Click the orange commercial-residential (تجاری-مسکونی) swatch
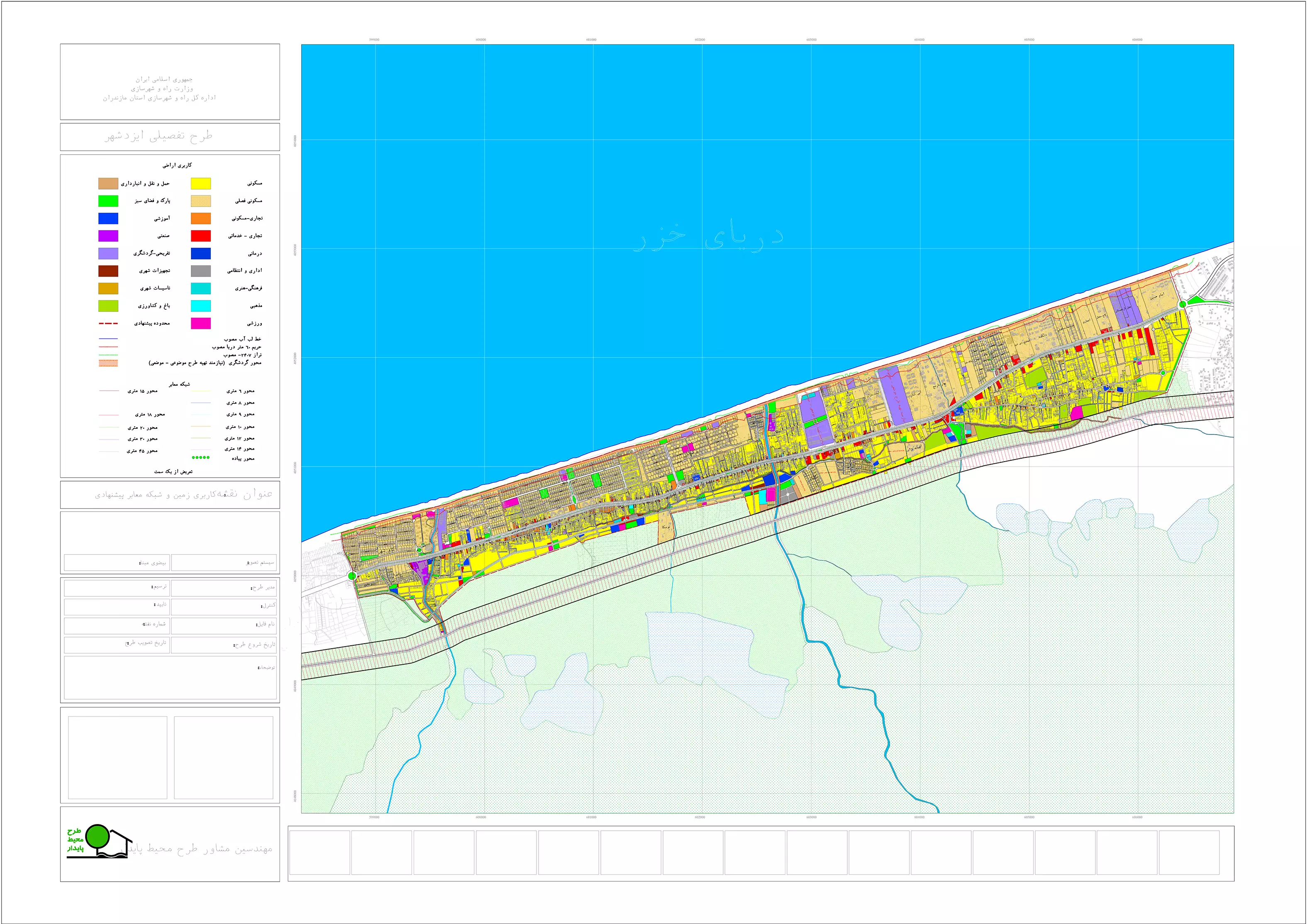1307x924 pixels. pos(200,219)
